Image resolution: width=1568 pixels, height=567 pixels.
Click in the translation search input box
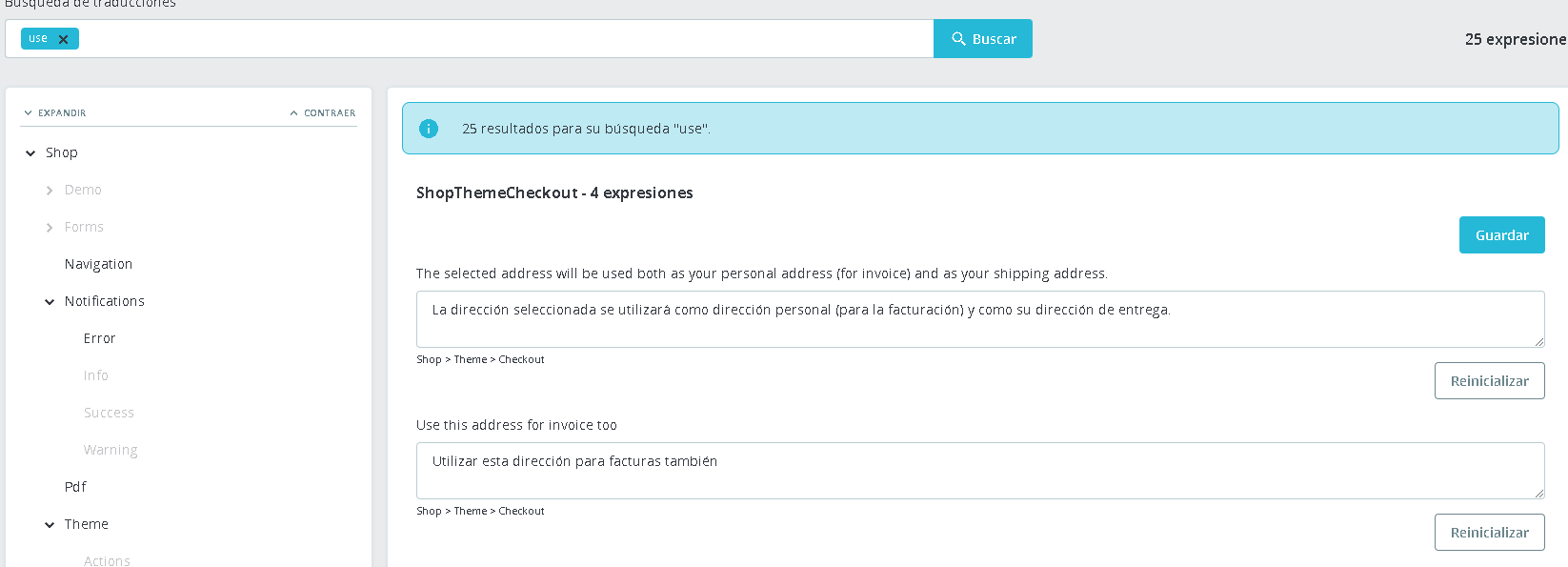pos(505,39)
